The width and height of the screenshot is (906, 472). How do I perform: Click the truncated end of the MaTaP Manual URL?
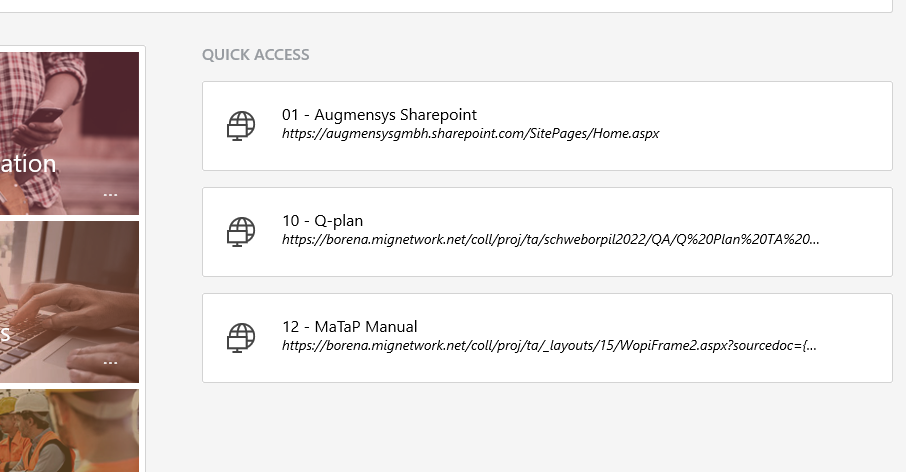coord(810,345)
